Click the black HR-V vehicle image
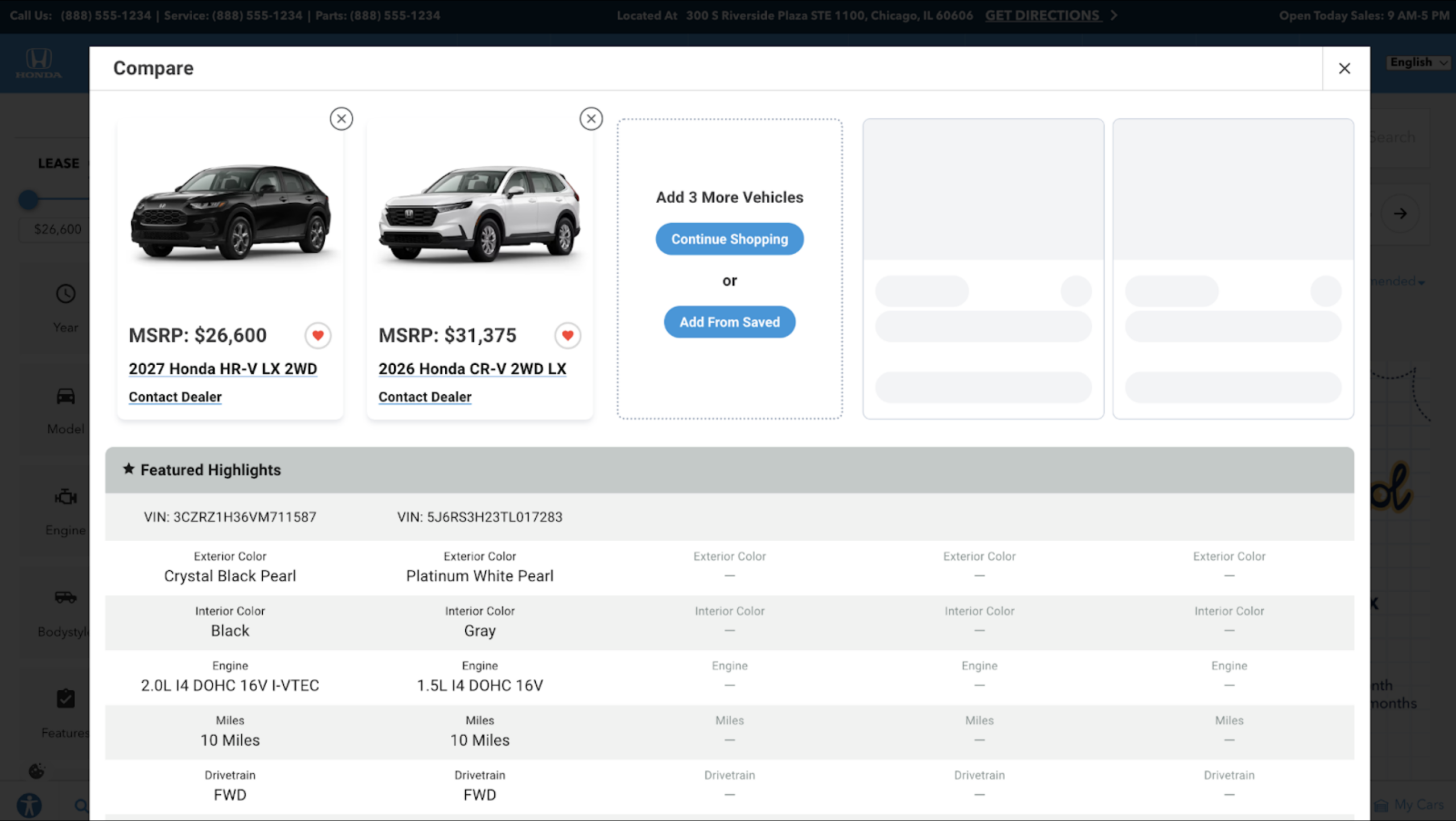Screen dimensions: 1456x821 coord(230,213)
